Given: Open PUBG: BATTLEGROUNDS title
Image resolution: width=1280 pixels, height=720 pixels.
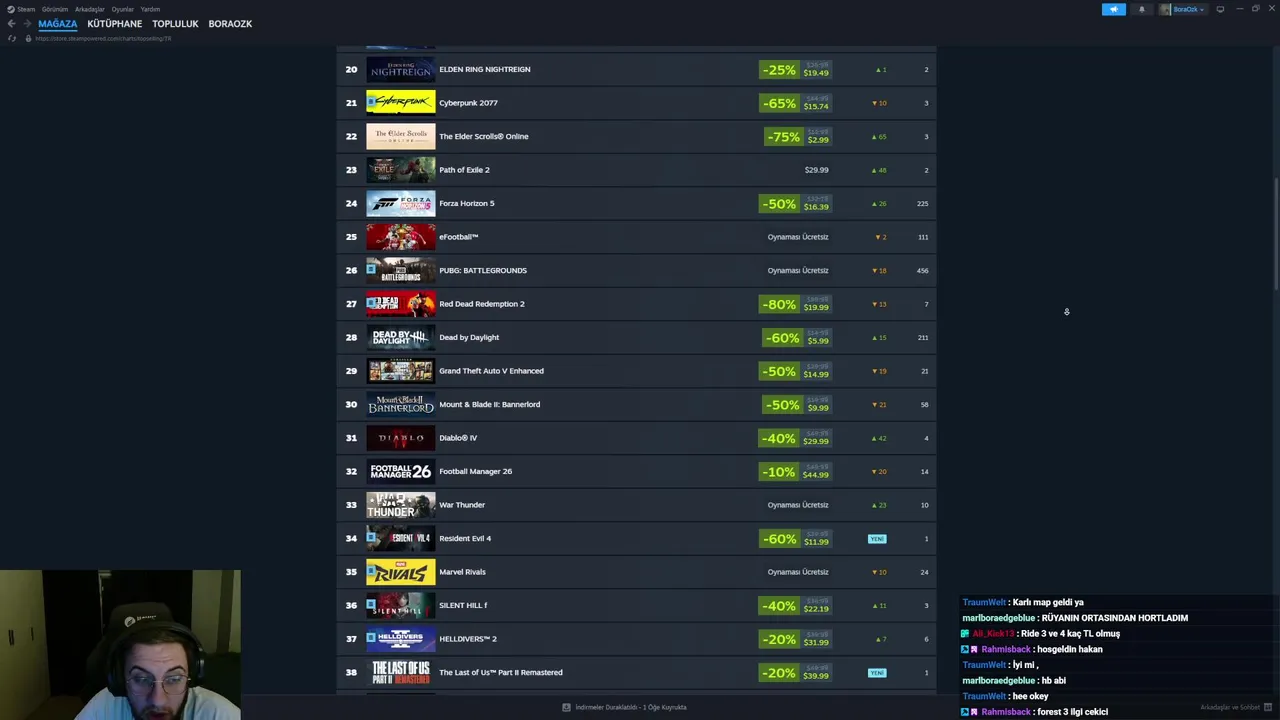Looking at the screenshot, I should (x=483, y=270).
